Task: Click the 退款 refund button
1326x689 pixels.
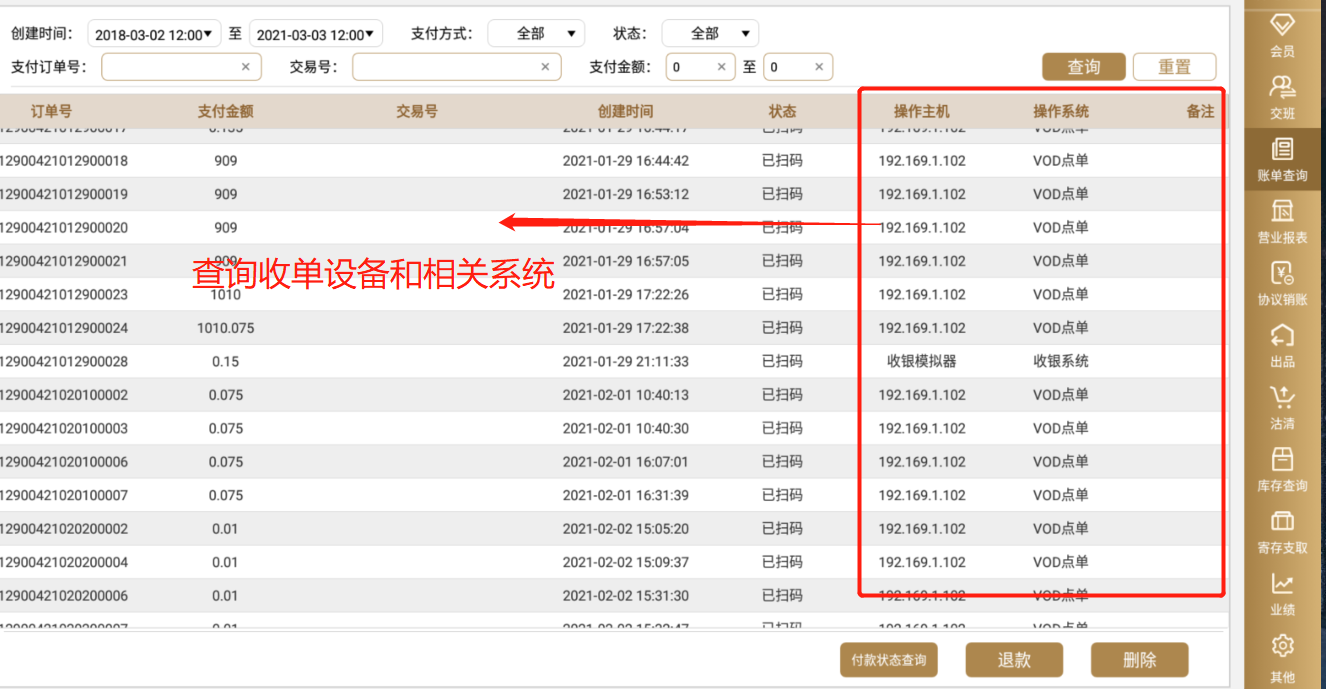Action: coord(1014,660)
